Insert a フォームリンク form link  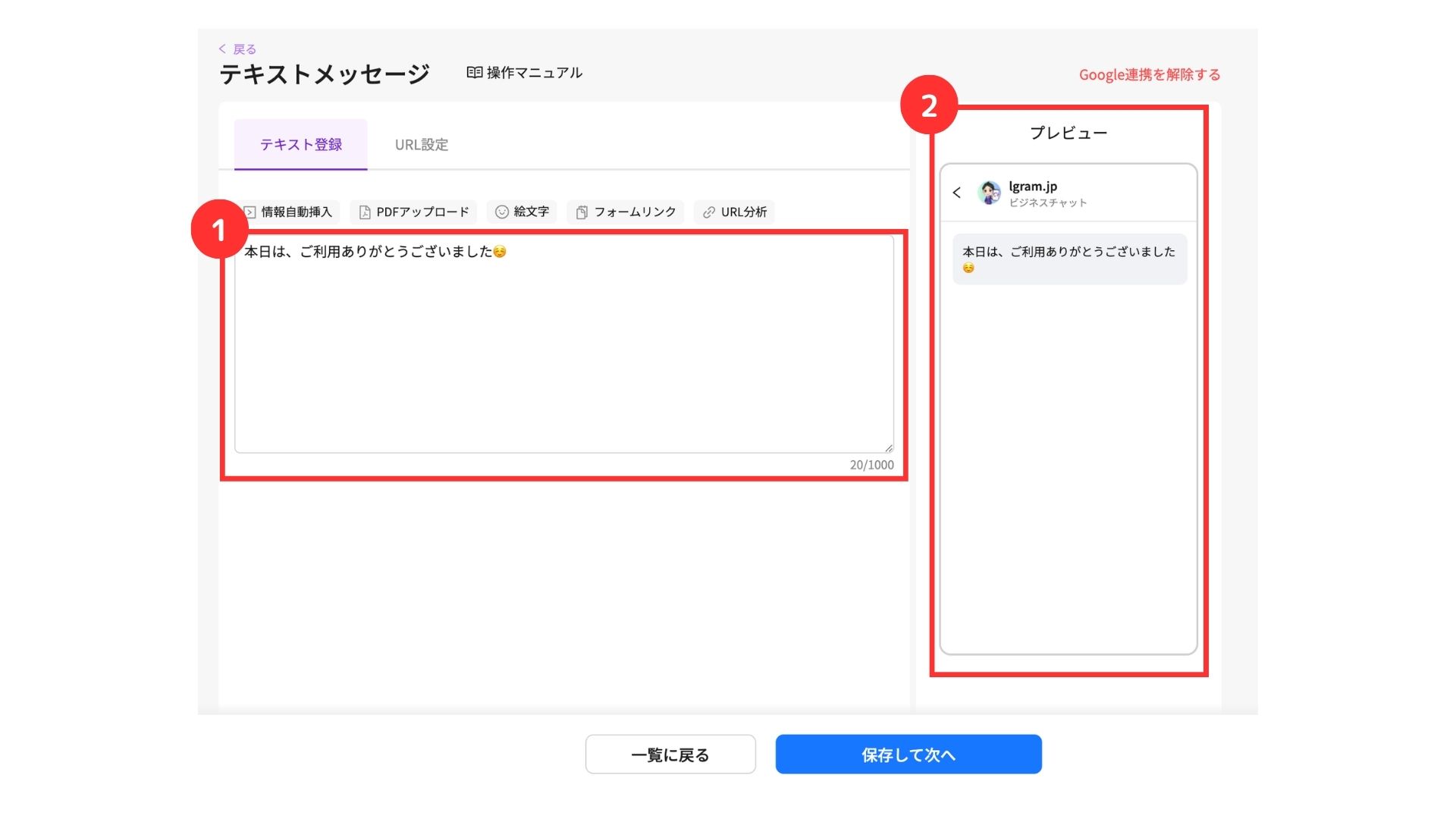pos(626,212)
